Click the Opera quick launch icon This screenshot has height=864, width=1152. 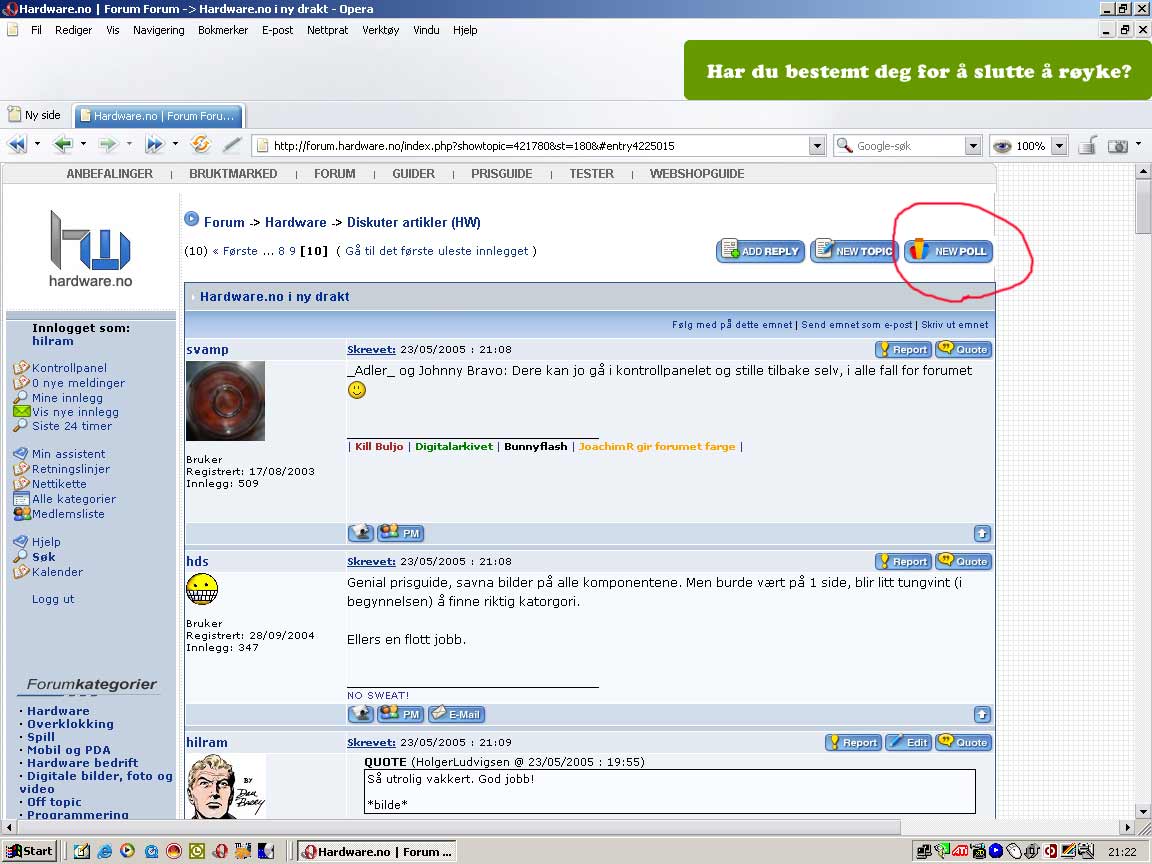[219, 852]
